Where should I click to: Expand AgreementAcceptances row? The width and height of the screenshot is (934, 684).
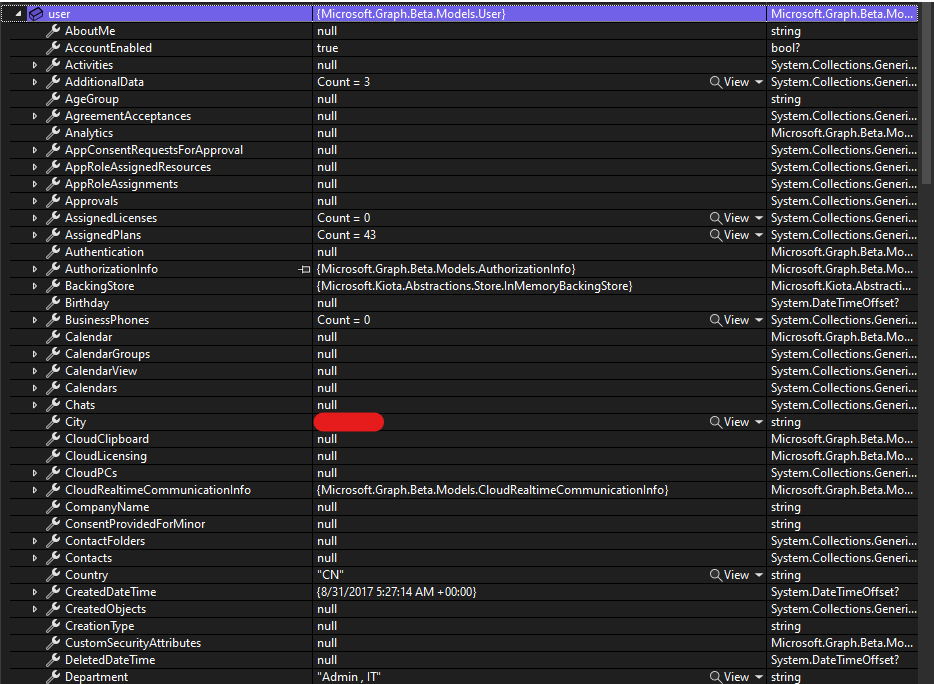pos(35,116)
